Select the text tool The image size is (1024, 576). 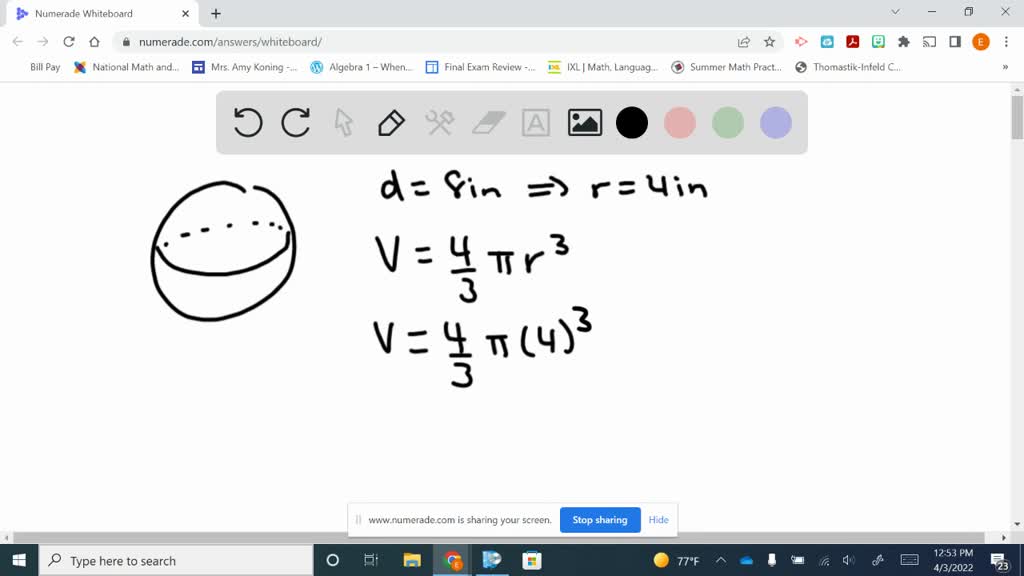point(536,122)
